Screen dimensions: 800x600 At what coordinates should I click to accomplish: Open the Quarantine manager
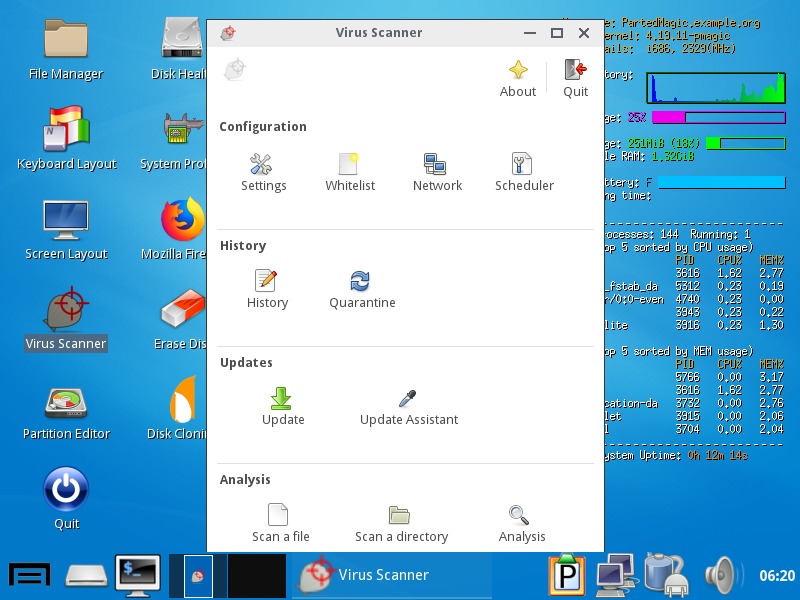361,283
